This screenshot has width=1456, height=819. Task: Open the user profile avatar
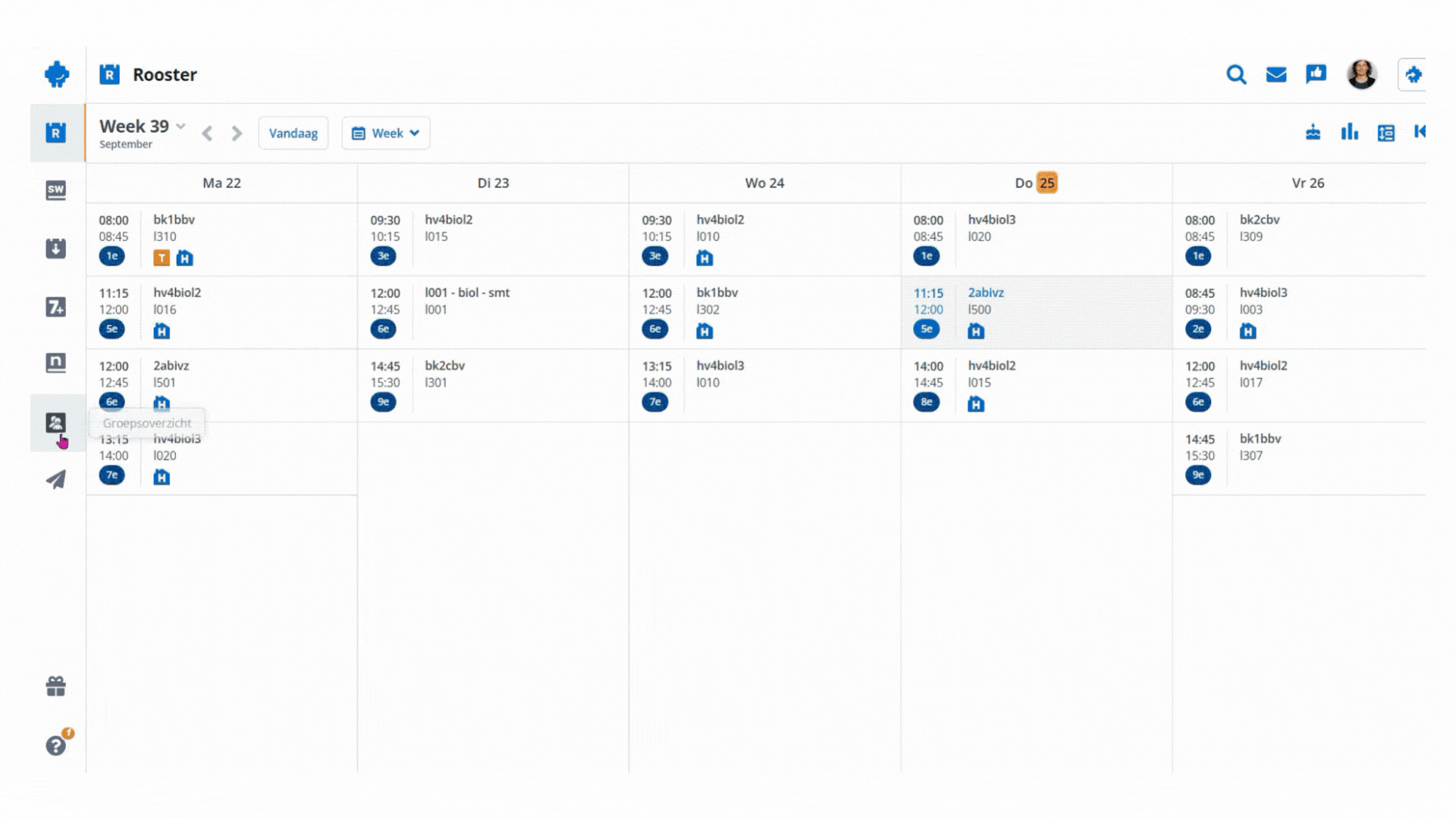coord(1361,74)
